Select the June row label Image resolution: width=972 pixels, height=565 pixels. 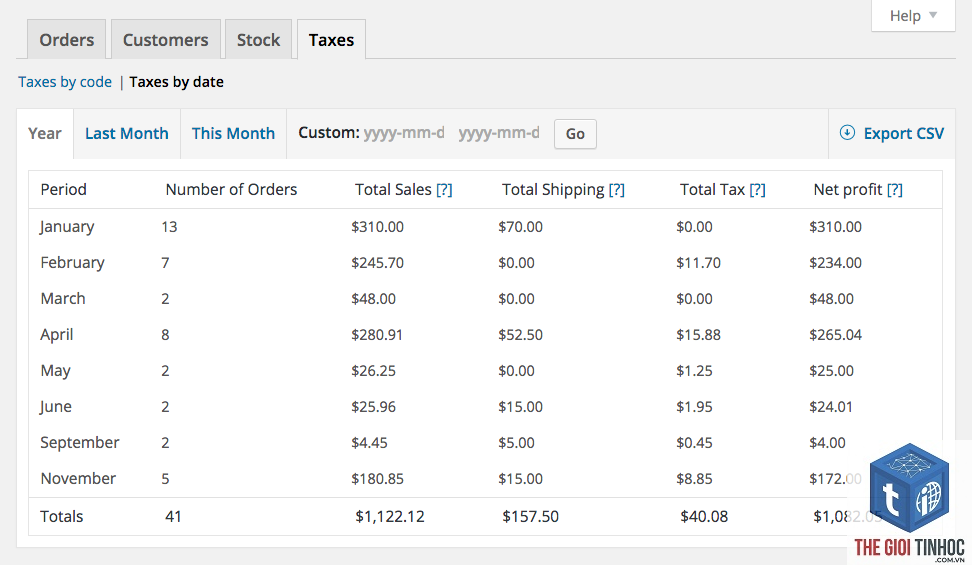tap(56, 407)
